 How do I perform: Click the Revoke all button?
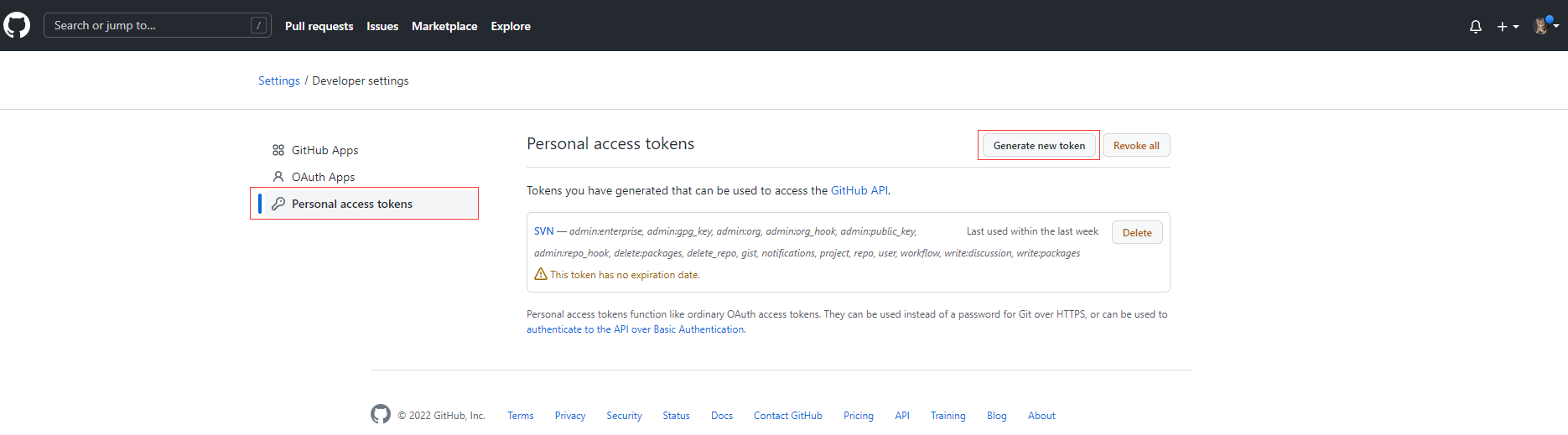1136,145
